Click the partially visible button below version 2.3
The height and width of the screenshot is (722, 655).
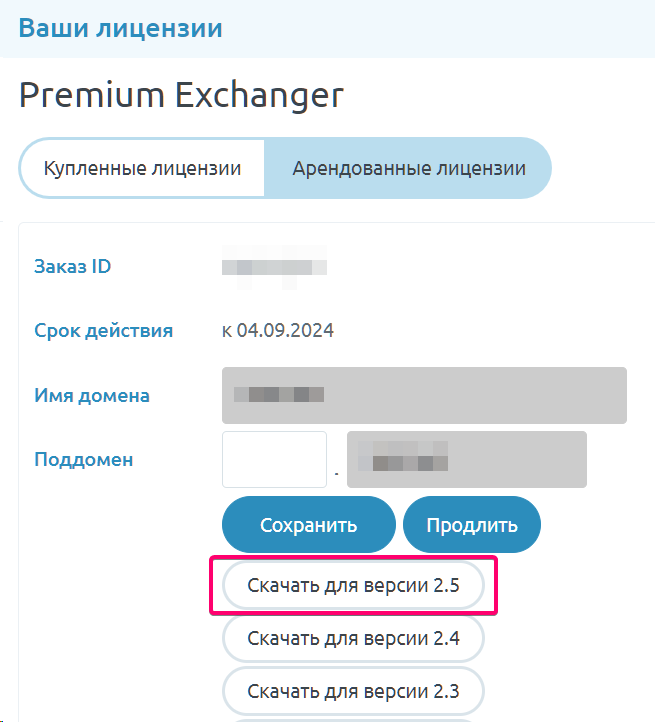[x=353, y=719]
